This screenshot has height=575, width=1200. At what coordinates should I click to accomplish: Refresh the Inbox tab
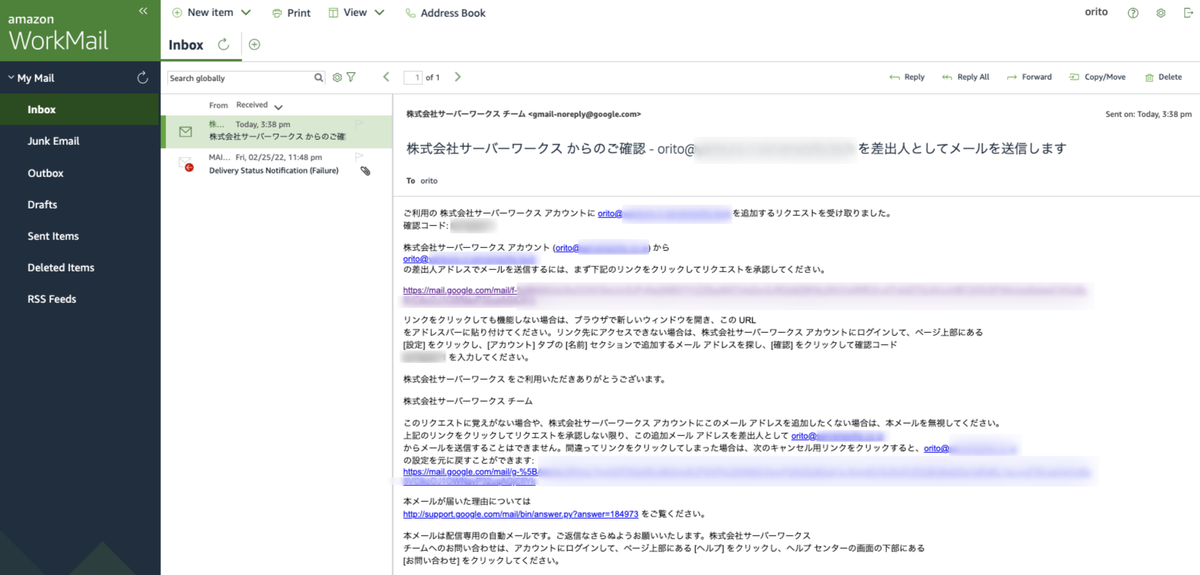(x=223, y=44)
